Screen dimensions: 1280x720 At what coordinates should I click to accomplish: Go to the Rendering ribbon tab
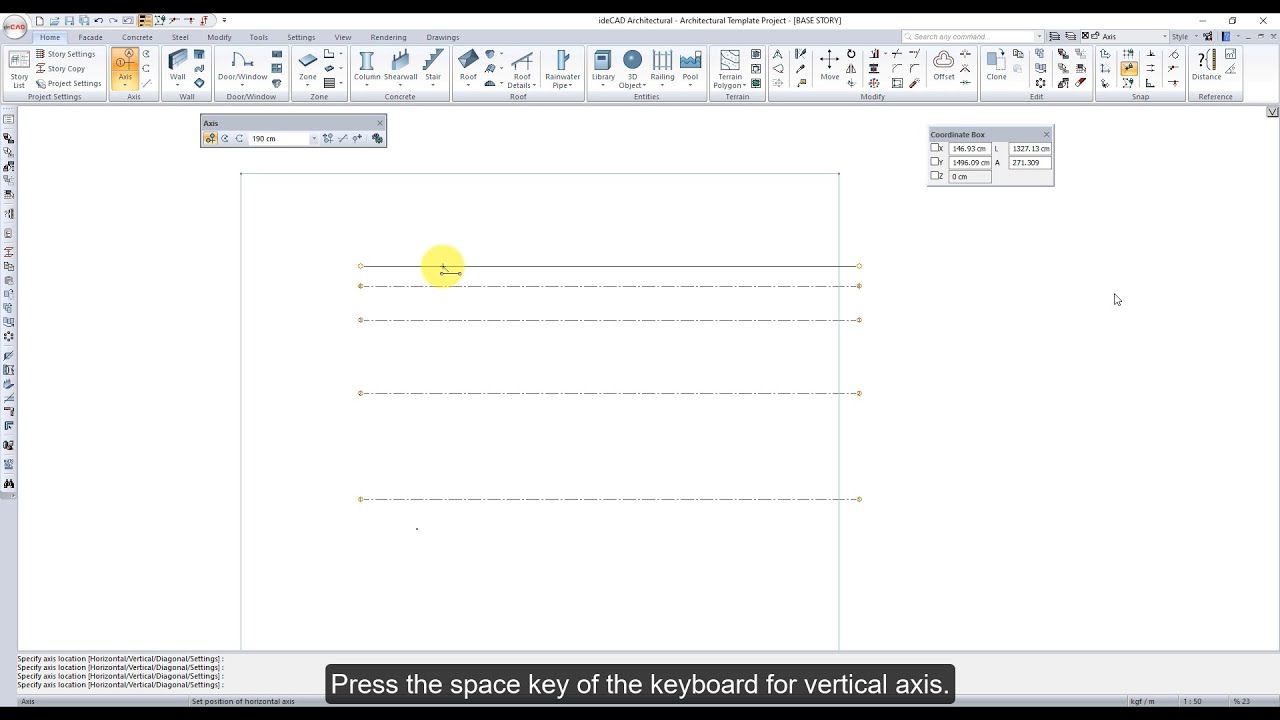pyautogui.click(x=388, y=37)
